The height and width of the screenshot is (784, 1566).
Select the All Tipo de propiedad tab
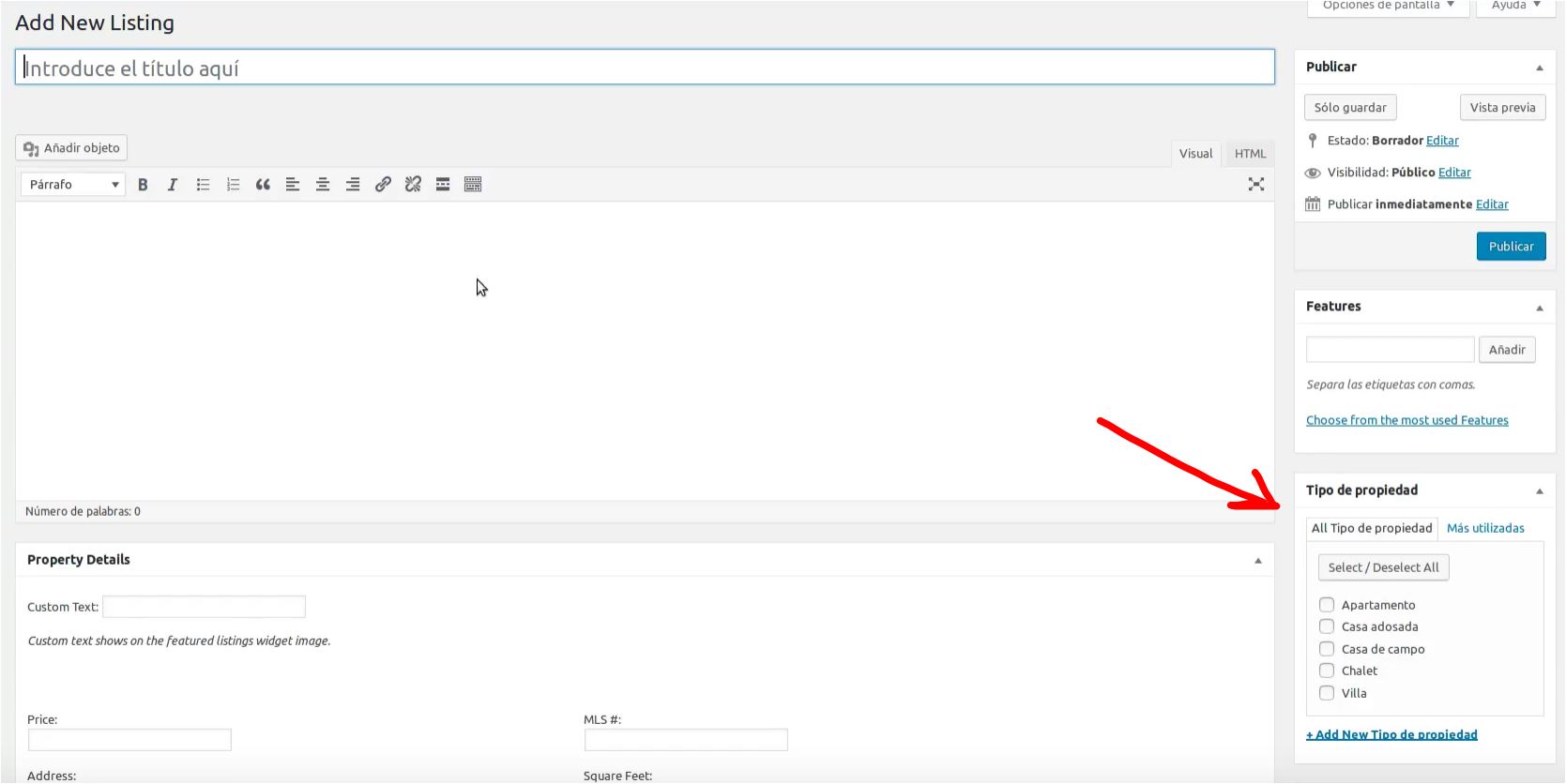point(1372,528)
